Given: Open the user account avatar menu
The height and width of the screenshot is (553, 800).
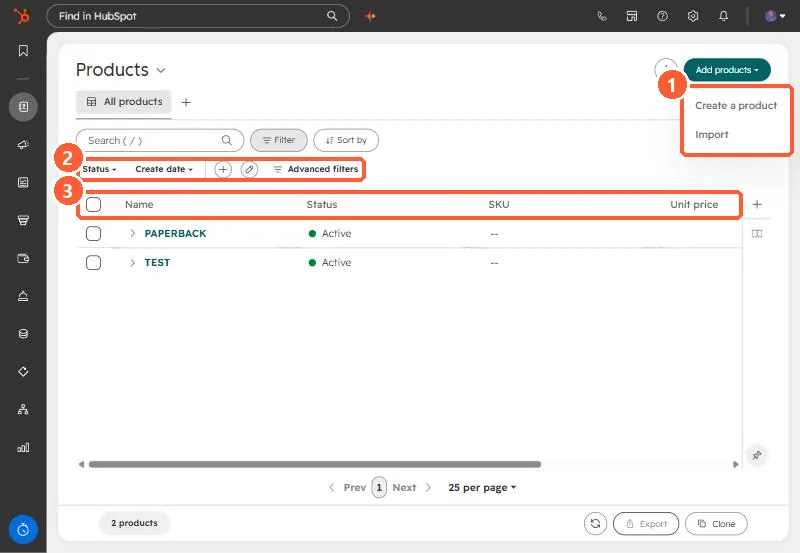Looking at the screenshot, I should [774, 16].
